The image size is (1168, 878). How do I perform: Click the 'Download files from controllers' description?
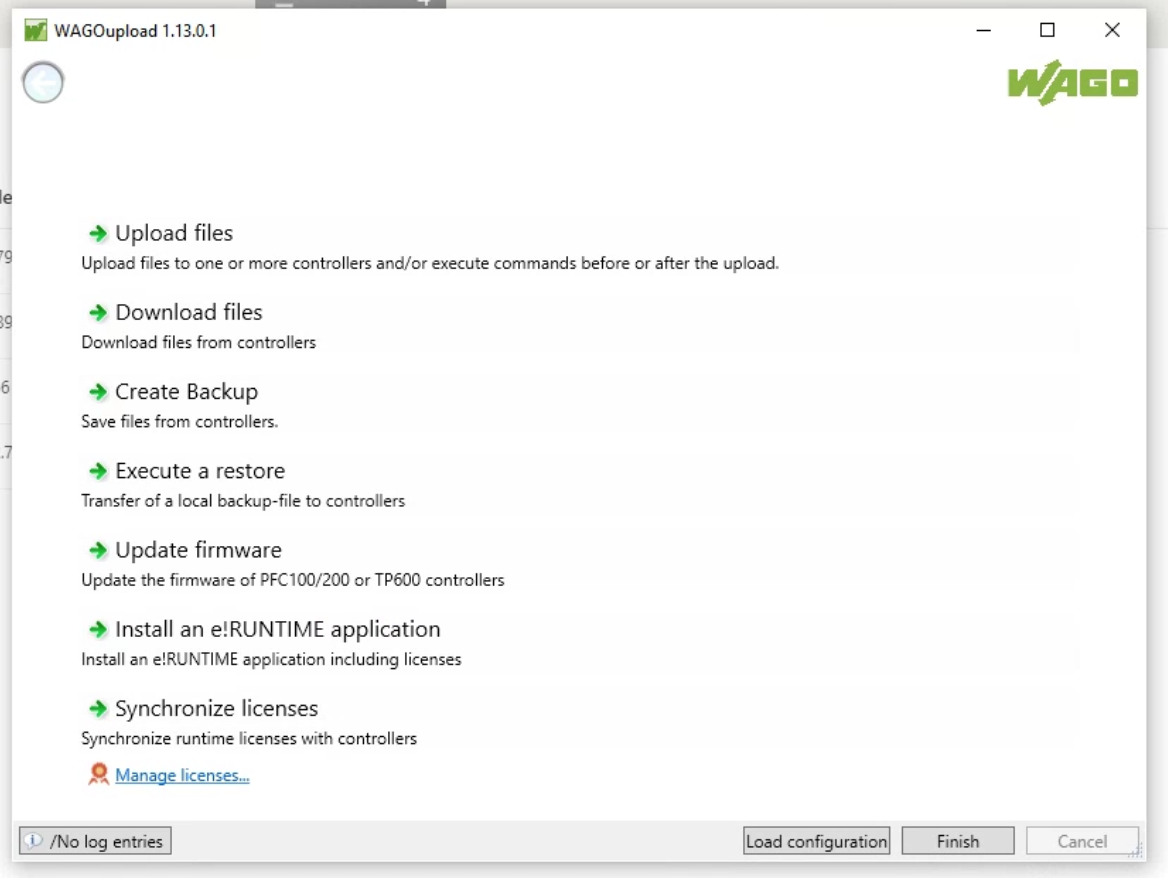click(198, 343)
